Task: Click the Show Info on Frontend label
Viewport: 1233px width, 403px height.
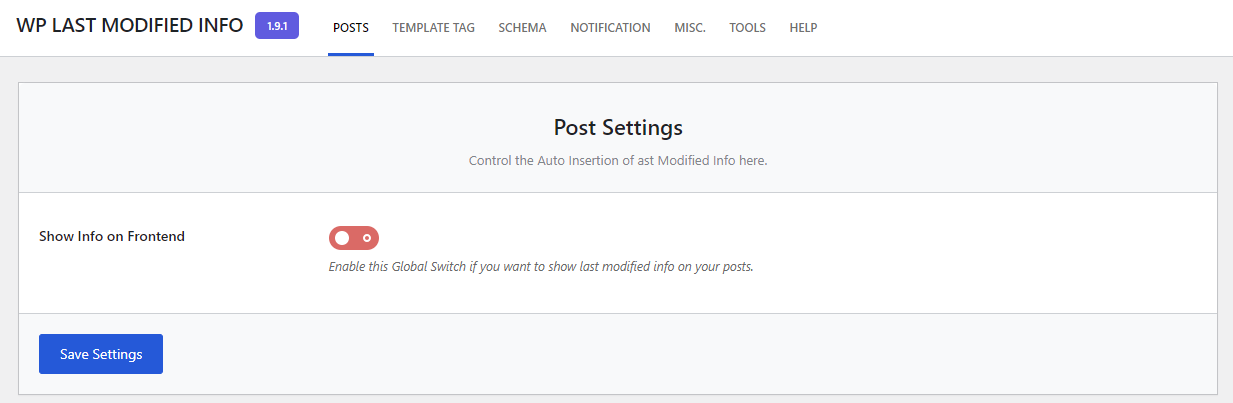Action: 112,237
